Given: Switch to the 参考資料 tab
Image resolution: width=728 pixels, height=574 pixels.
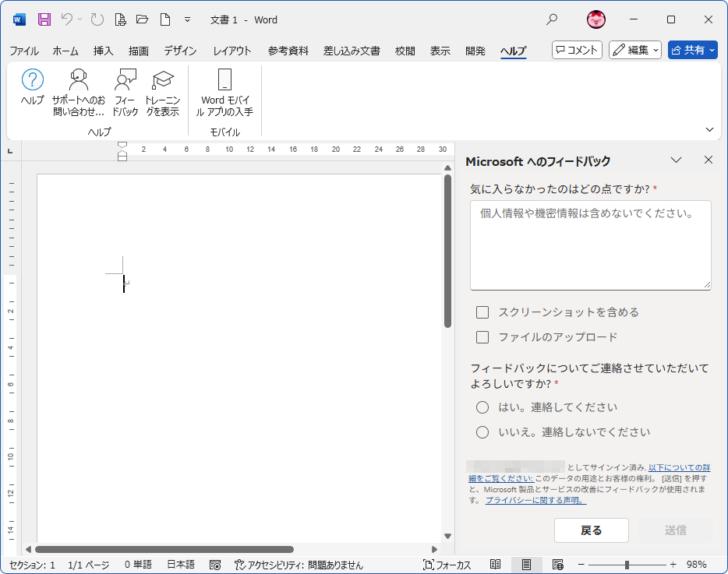Looking at the screenshot, I should click(288, 51).
